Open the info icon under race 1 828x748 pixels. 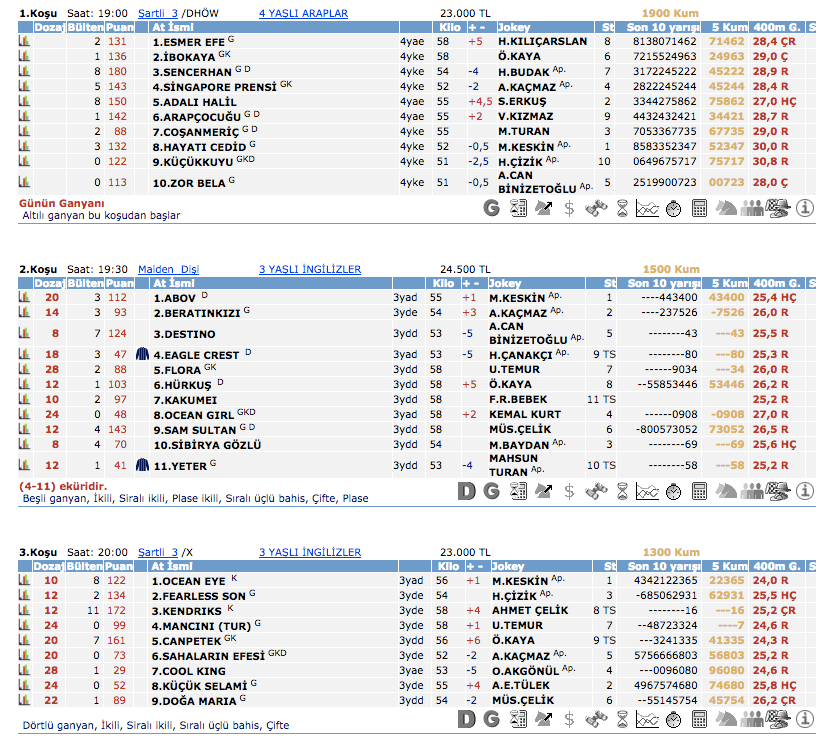click(806, 208)
